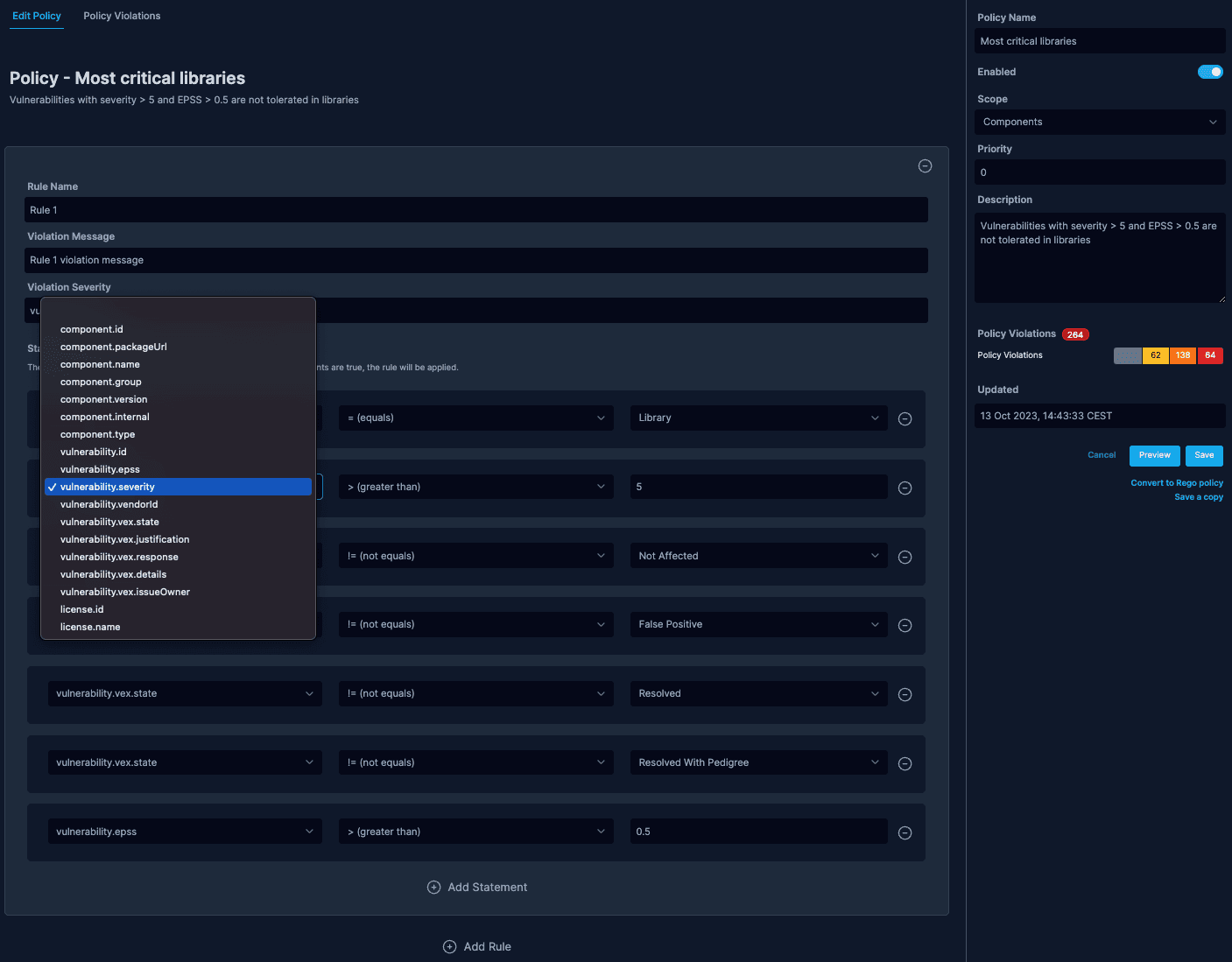The height and width of the screenshot is (962, 1232).
Task: Click the orange 62 violations severity segment
Action: tap(1155, 355)
